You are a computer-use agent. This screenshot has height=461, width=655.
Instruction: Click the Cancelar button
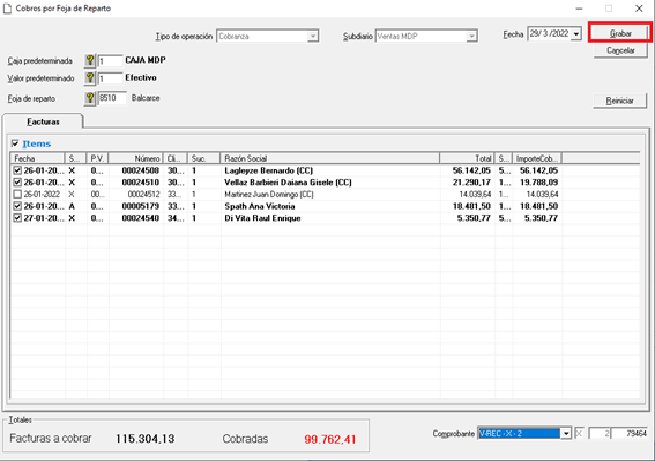(x=620, y=50)
